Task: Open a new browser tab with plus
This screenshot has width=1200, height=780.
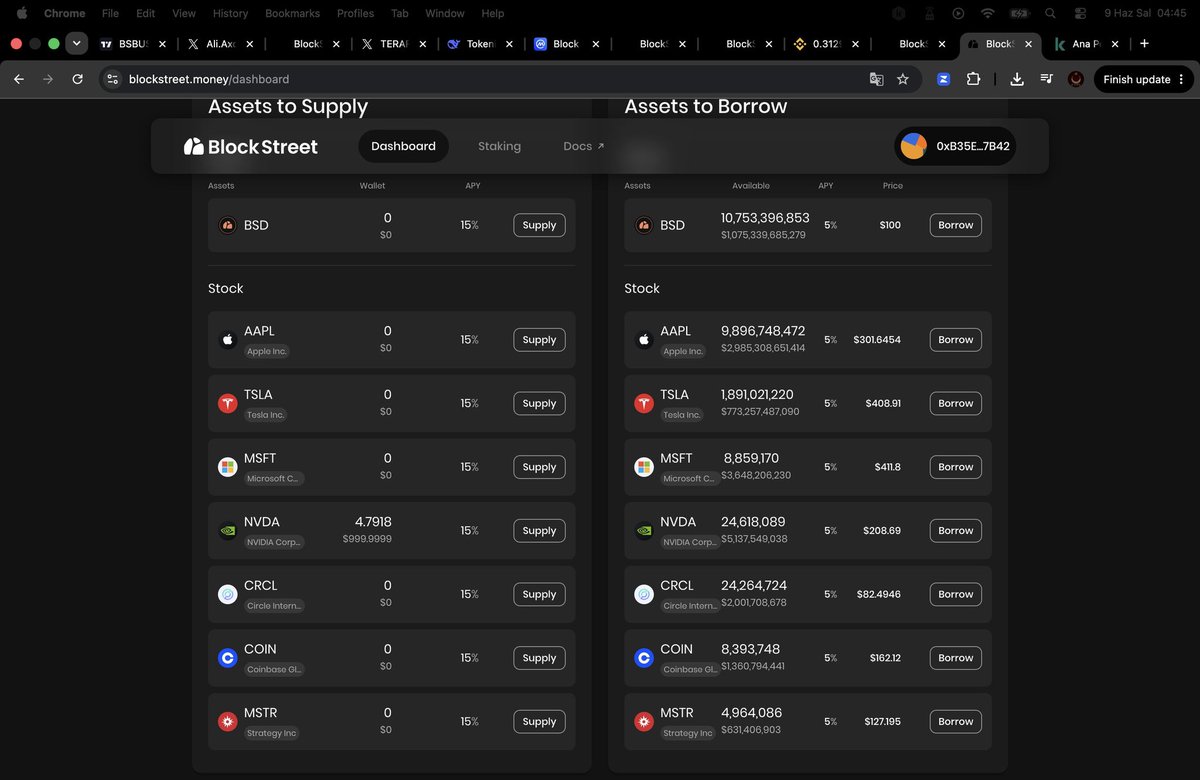Action: tap(1144, 44)
